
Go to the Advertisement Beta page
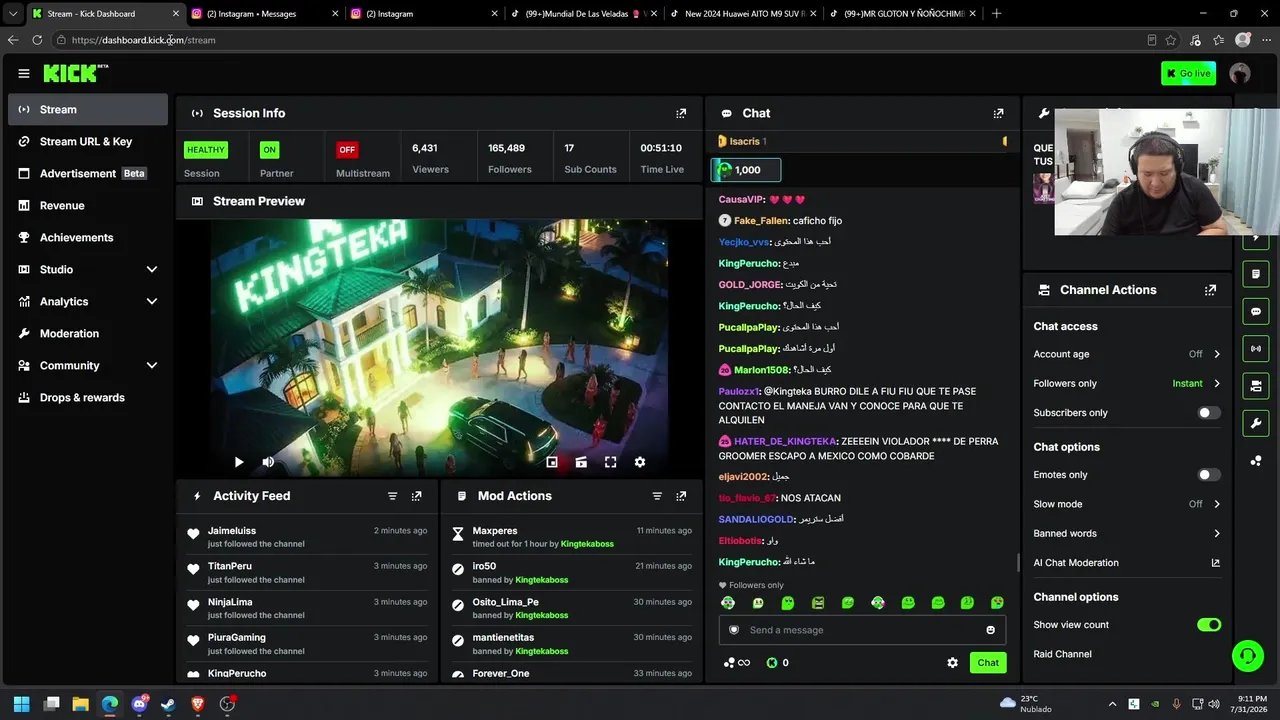88,174
